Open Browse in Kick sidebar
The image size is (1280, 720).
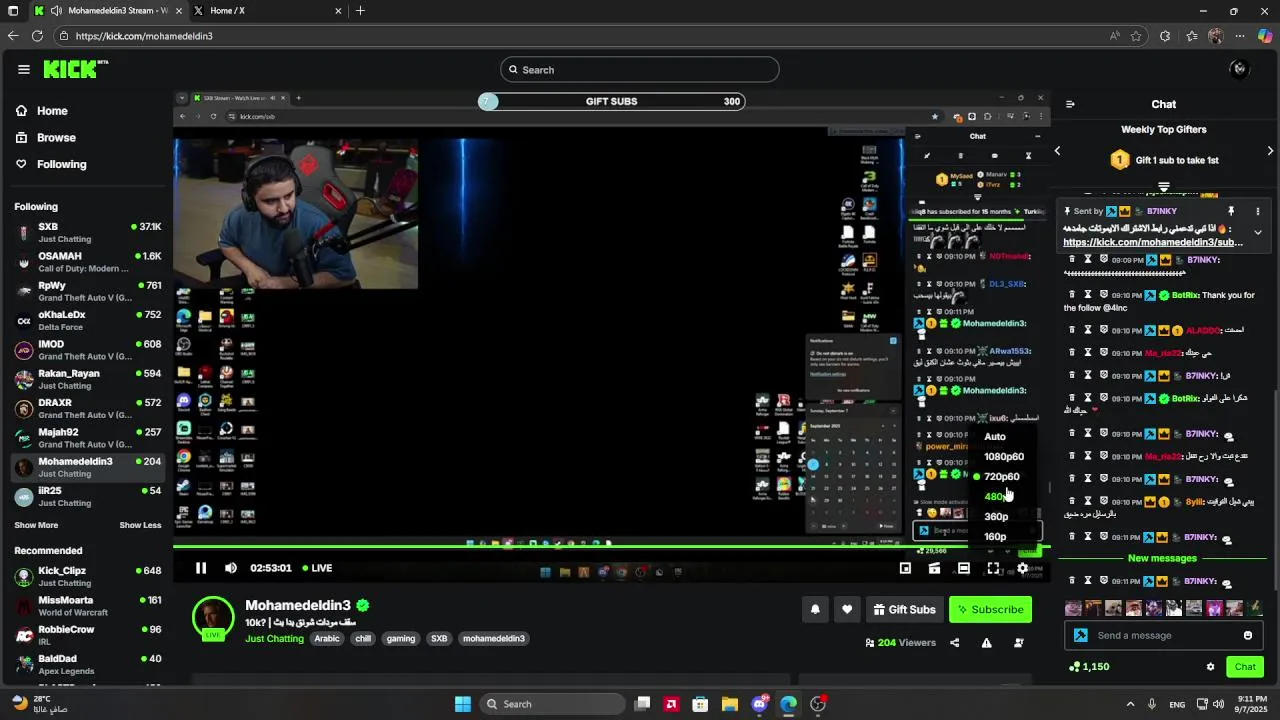coord(56,137)
